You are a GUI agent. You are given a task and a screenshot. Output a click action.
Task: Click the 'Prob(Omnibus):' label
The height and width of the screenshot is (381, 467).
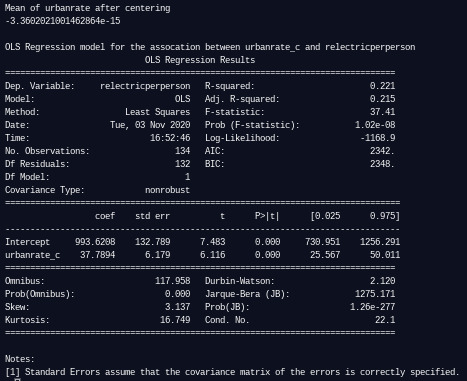point(40,294)
